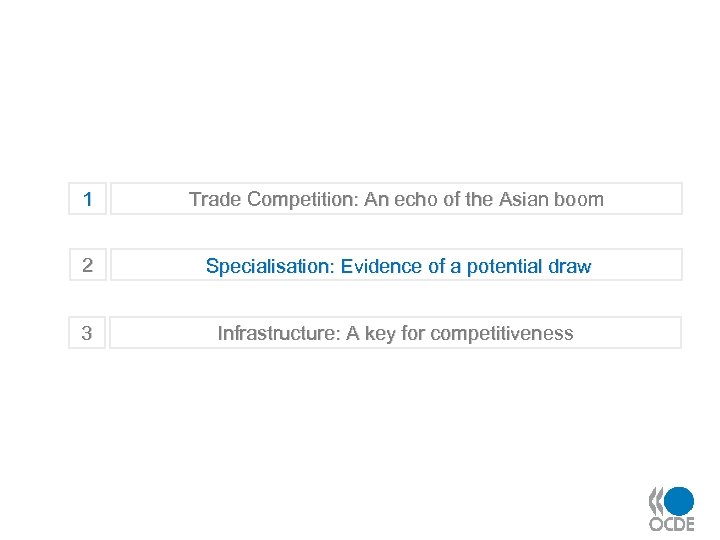
Task: Click the words 'potential draw'
Action: click(529, 266)
